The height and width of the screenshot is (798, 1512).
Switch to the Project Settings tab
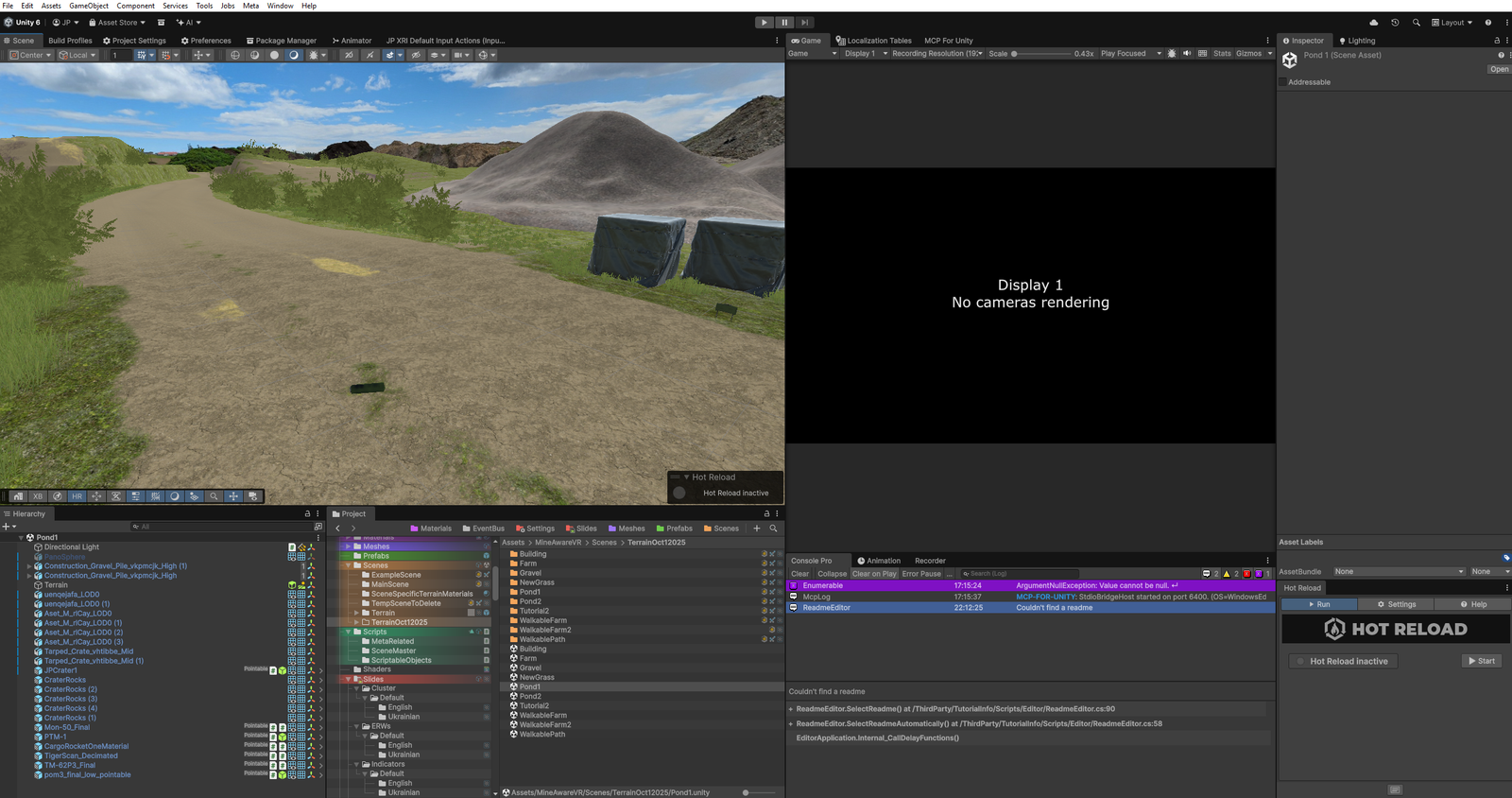pos(134,41)
